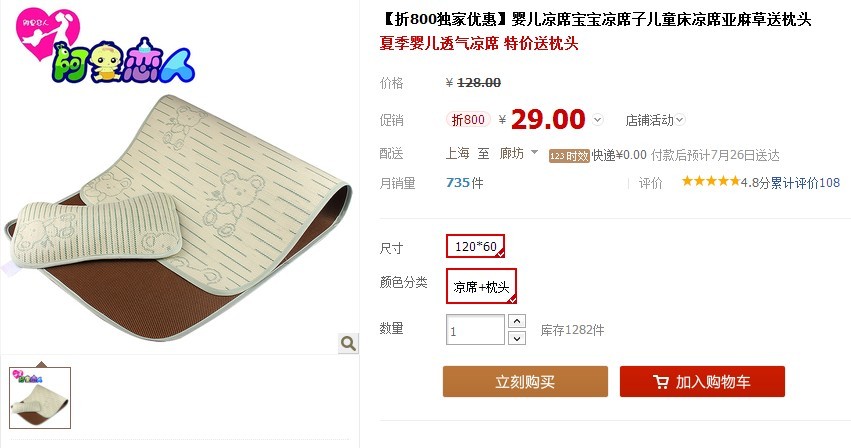851x448 pixels.
Task: Open the 累计评价108 reviews link
Action: point(805,183)
